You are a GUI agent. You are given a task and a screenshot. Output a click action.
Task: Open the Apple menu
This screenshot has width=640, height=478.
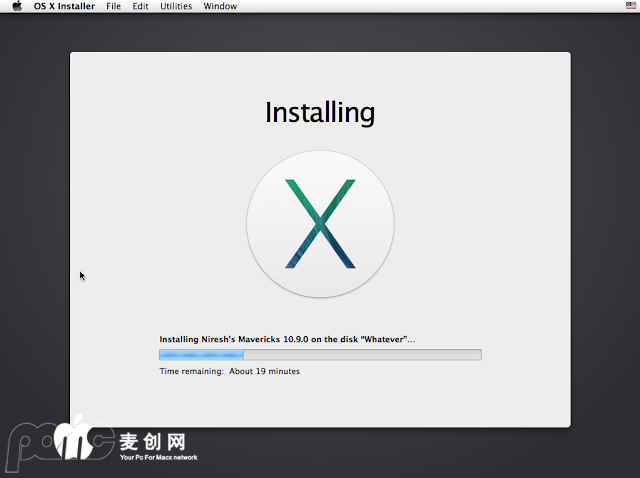[x=17, y=6]
